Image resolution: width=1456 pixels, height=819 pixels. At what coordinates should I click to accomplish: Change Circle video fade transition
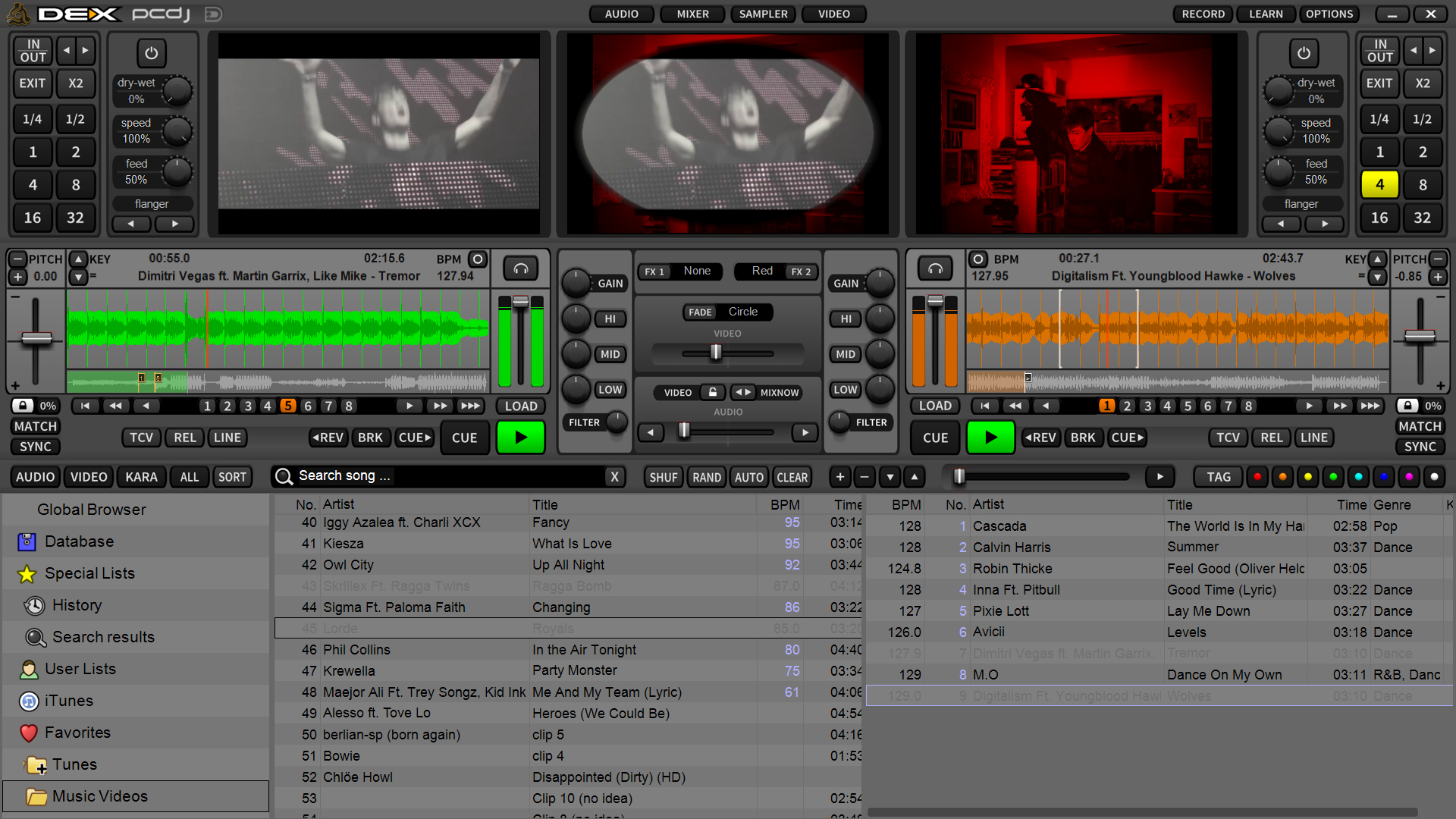pos(742,312)
